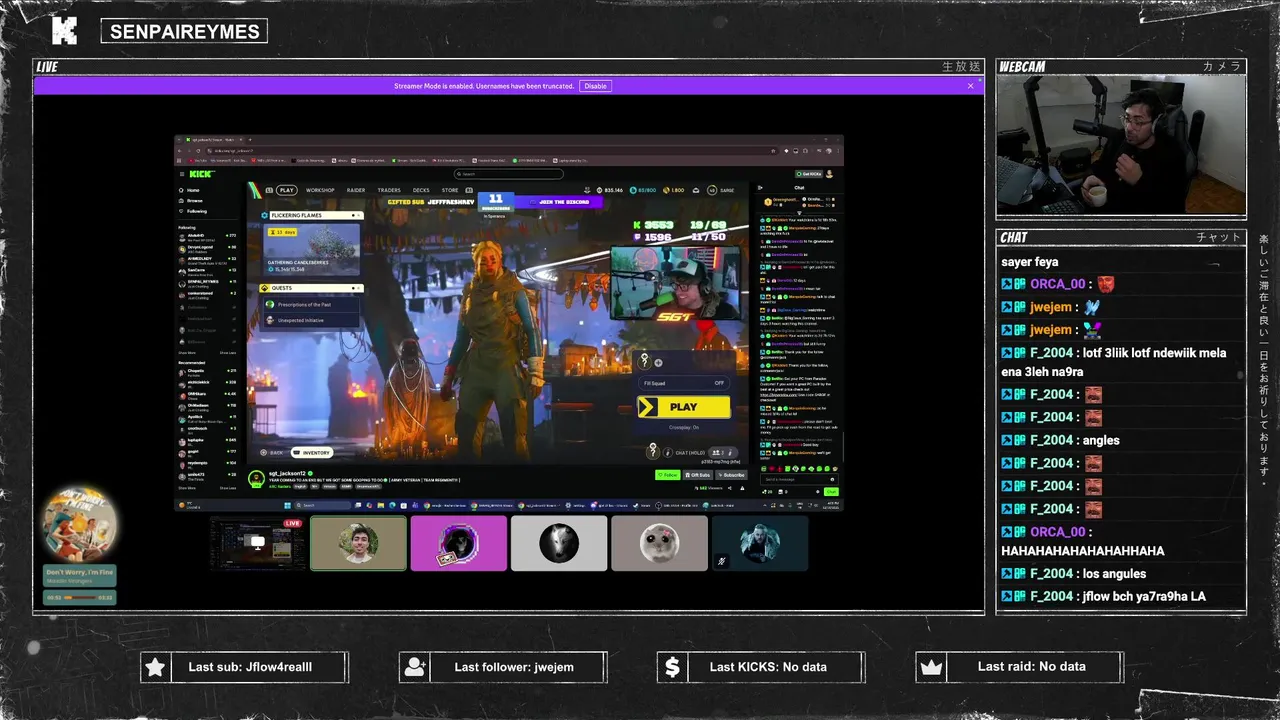Focus the Kick search field

[x=508, y=174]
